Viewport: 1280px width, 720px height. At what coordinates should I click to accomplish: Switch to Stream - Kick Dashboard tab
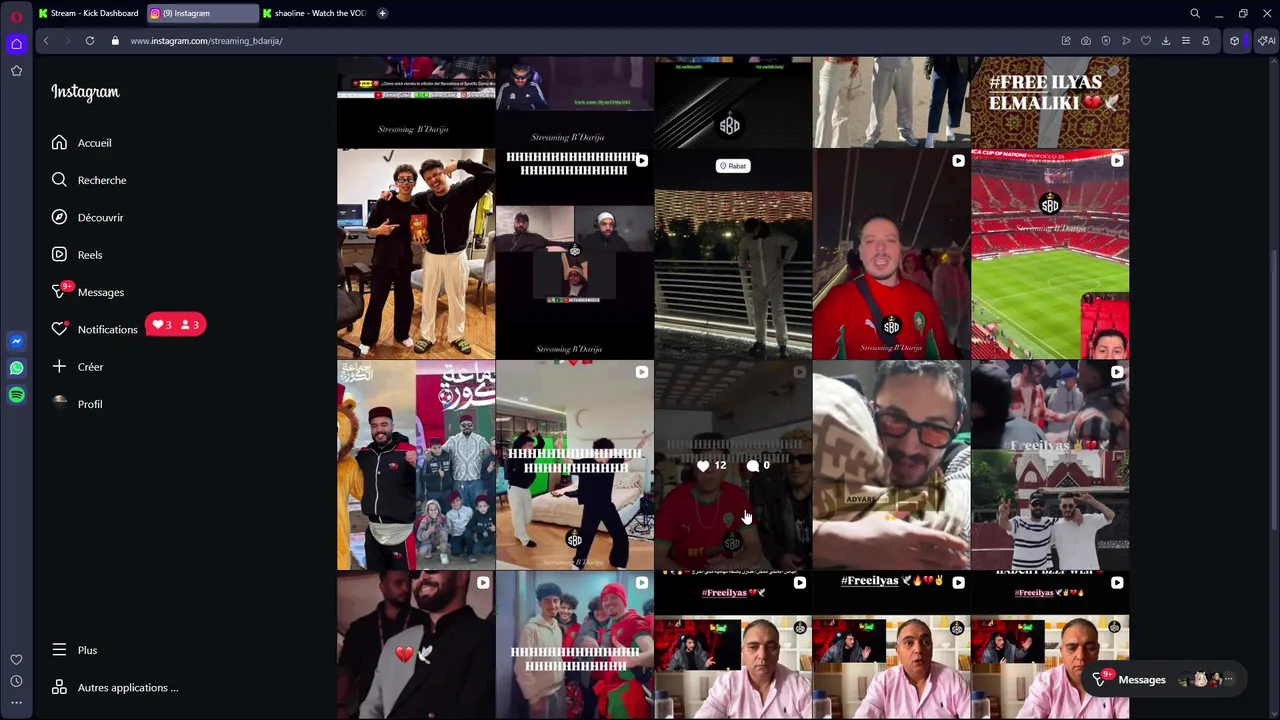pyautogui.click(x=88, y=13)
